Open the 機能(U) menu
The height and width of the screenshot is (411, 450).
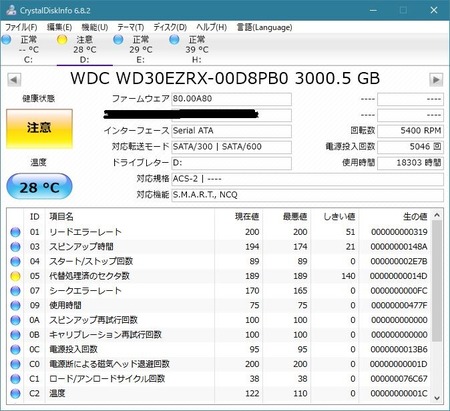pos(95,27)
